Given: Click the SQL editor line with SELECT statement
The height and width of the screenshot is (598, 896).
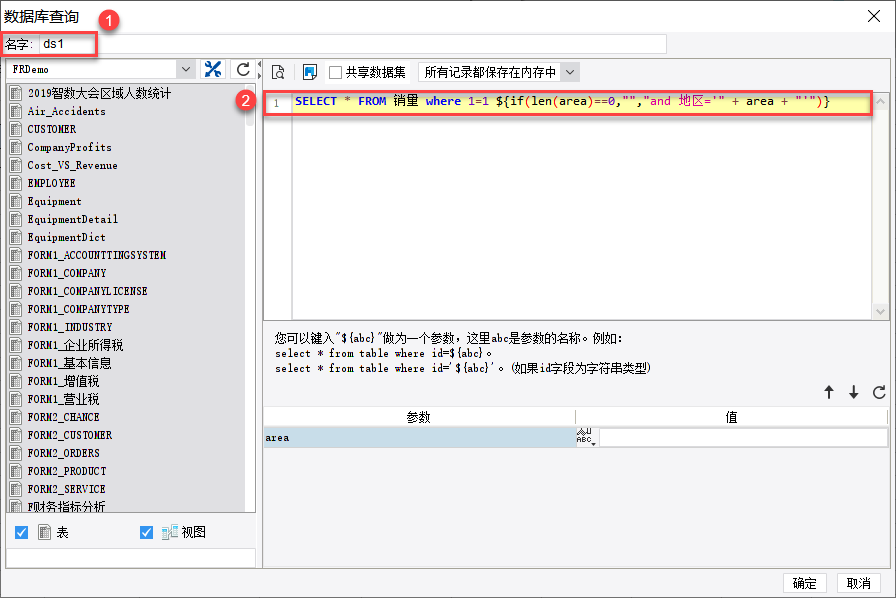Looking at the screenshot, I should 582,102.
